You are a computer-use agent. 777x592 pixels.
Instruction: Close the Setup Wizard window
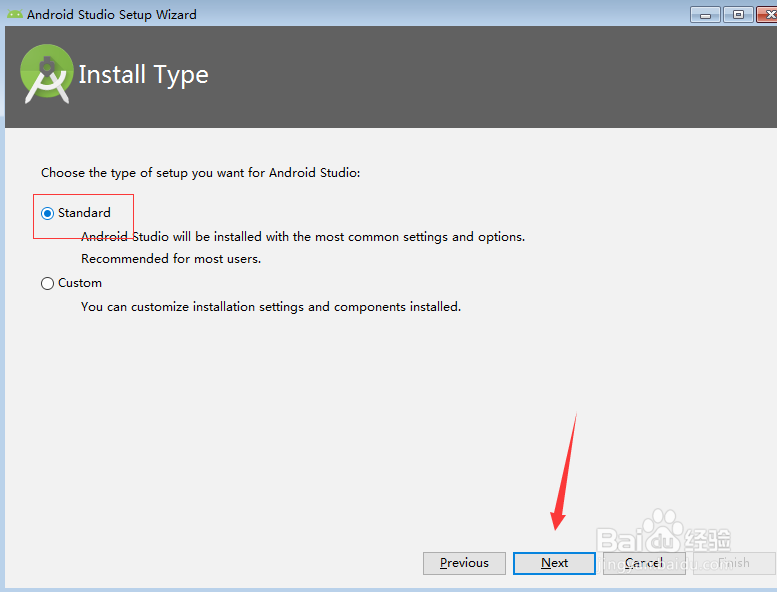coord(768,15)
